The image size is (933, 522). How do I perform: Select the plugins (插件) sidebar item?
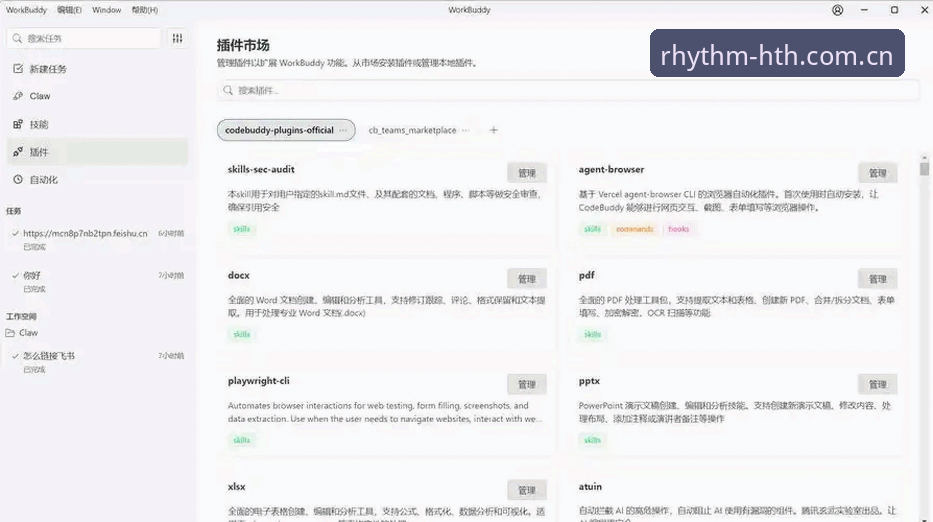tap(98, 152)
